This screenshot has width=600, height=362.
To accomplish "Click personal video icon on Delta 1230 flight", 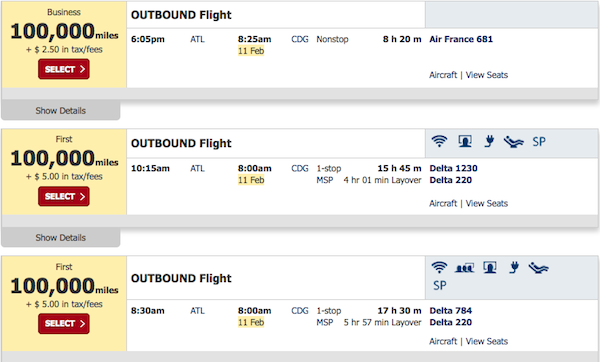I will tap(465, 141).
